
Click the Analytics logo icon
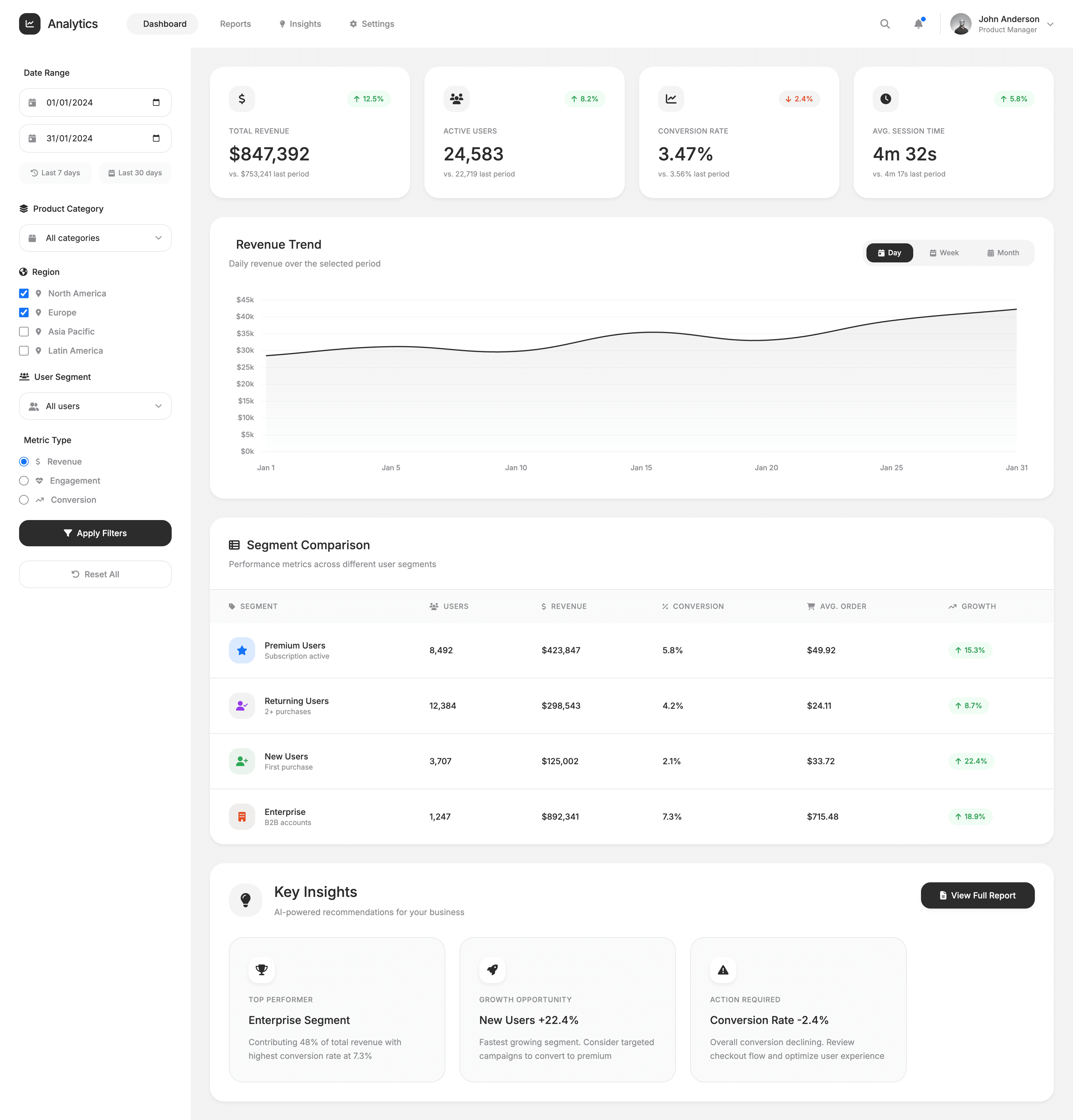point(30,24)
